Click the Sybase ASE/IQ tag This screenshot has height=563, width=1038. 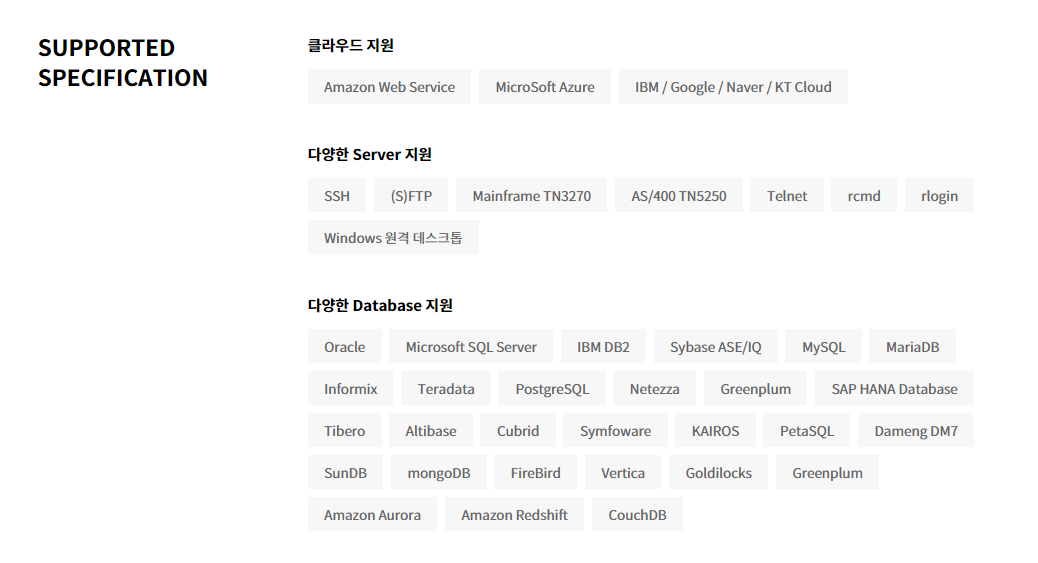click(715, 347)
